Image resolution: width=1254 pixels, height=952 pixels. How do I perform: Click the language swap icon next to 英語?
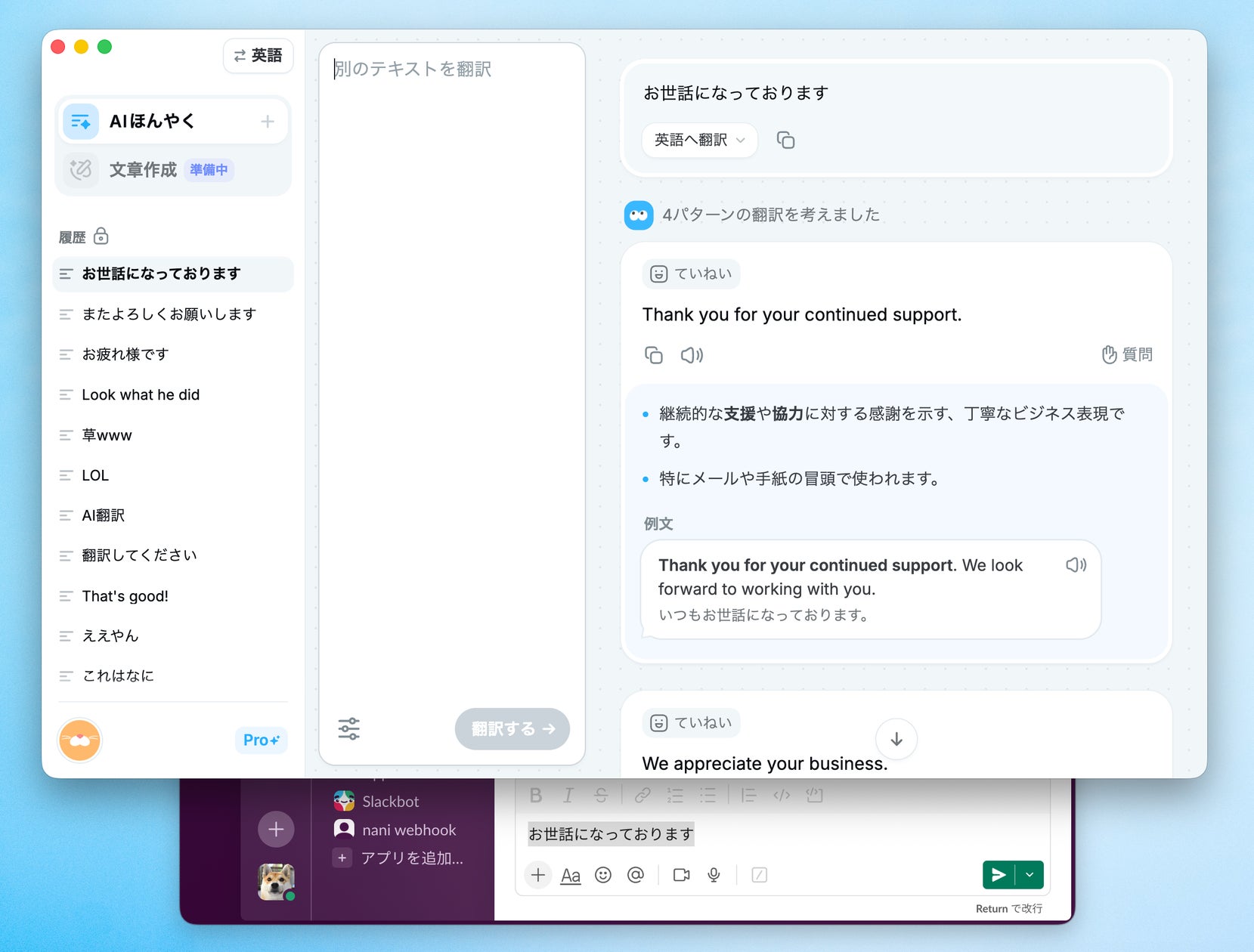[240, 55]
